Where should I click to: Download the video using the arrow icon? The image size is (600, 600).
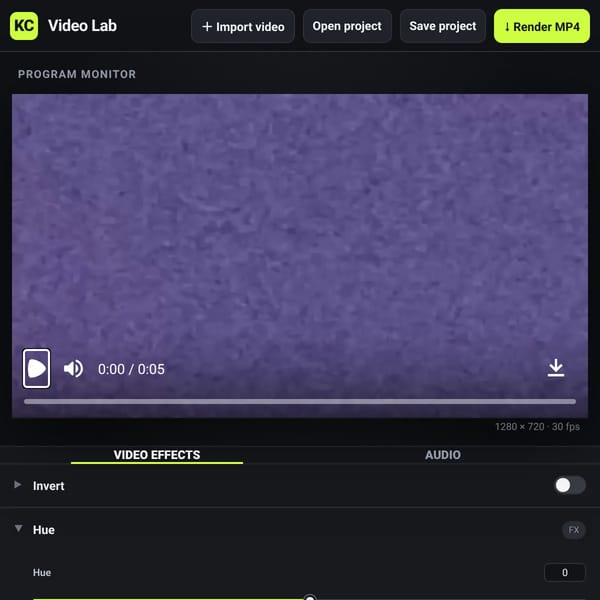(x=556, y=368)
